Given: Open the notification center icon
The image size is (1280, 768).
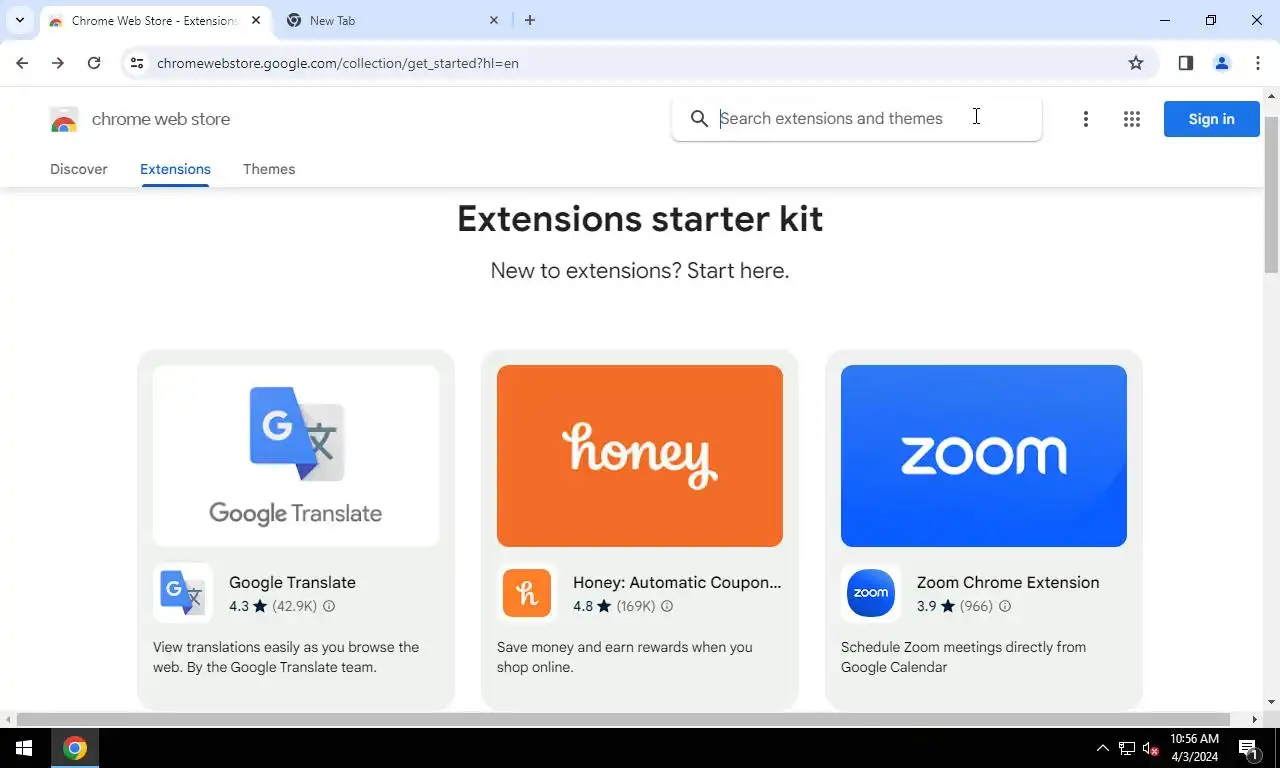Looking at the screenshot, I should click(x=1248, y=748).
